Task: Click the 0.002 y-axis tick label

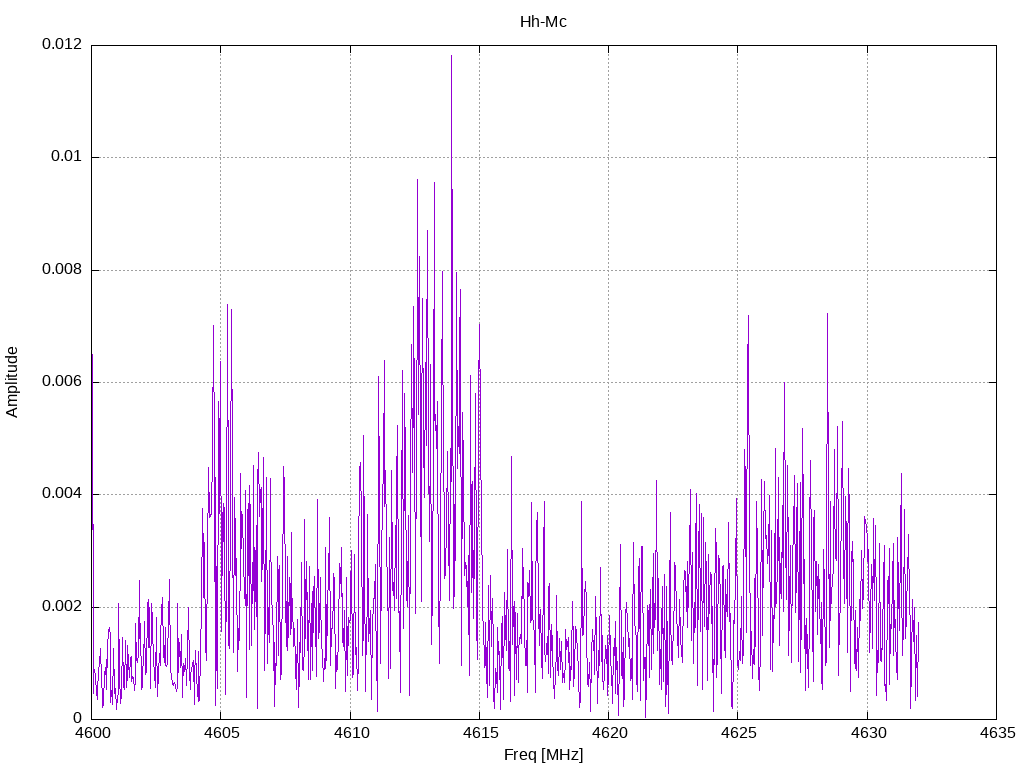Action: (x=62, y=606)
